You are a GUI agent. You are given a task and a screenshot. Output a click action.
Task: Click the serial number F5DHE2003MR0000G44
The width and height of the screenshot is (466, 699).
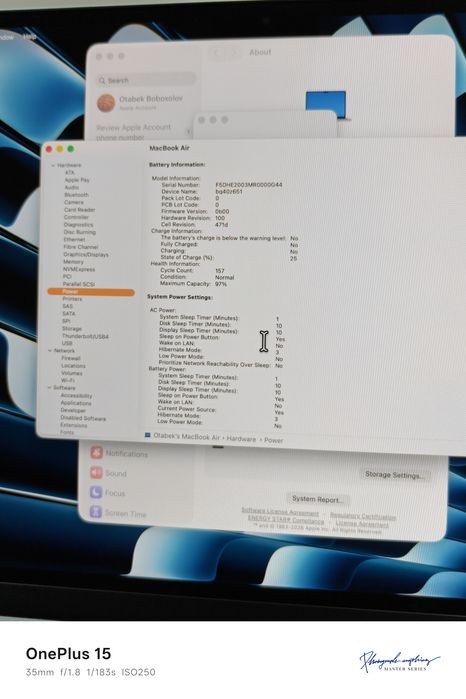point(249,185)
